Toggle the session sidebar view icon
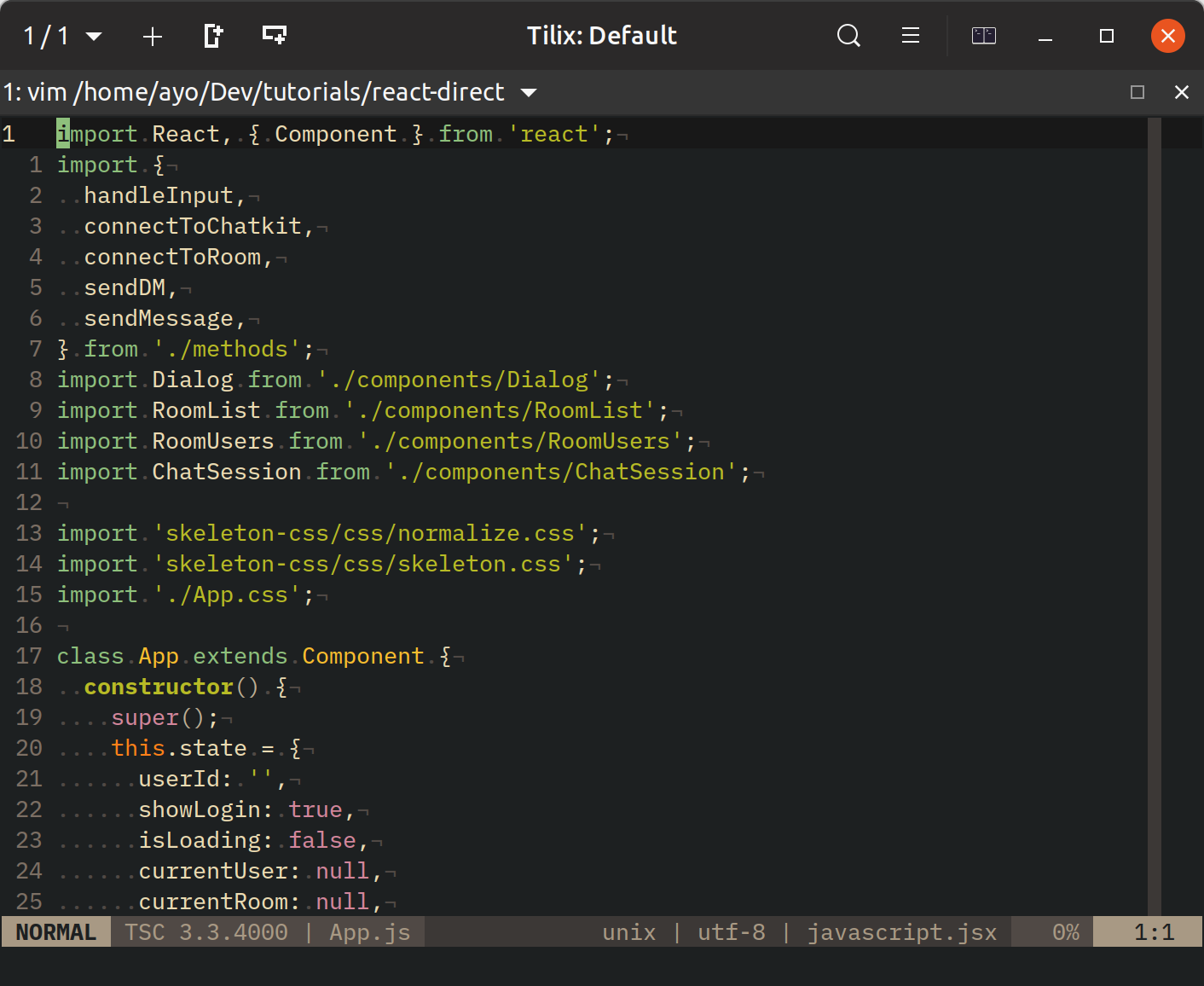 [983, 36]
